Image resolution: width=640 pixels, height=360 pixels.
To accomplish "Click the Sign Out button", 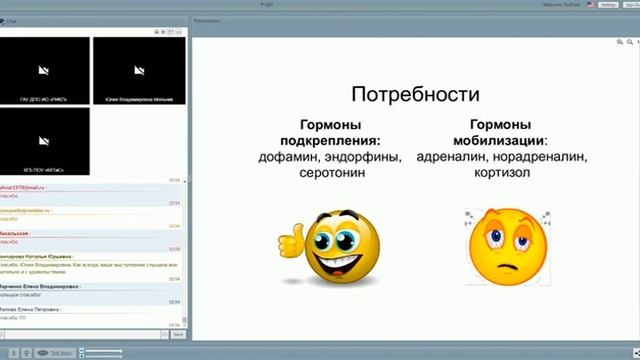I will click(632, 4).
